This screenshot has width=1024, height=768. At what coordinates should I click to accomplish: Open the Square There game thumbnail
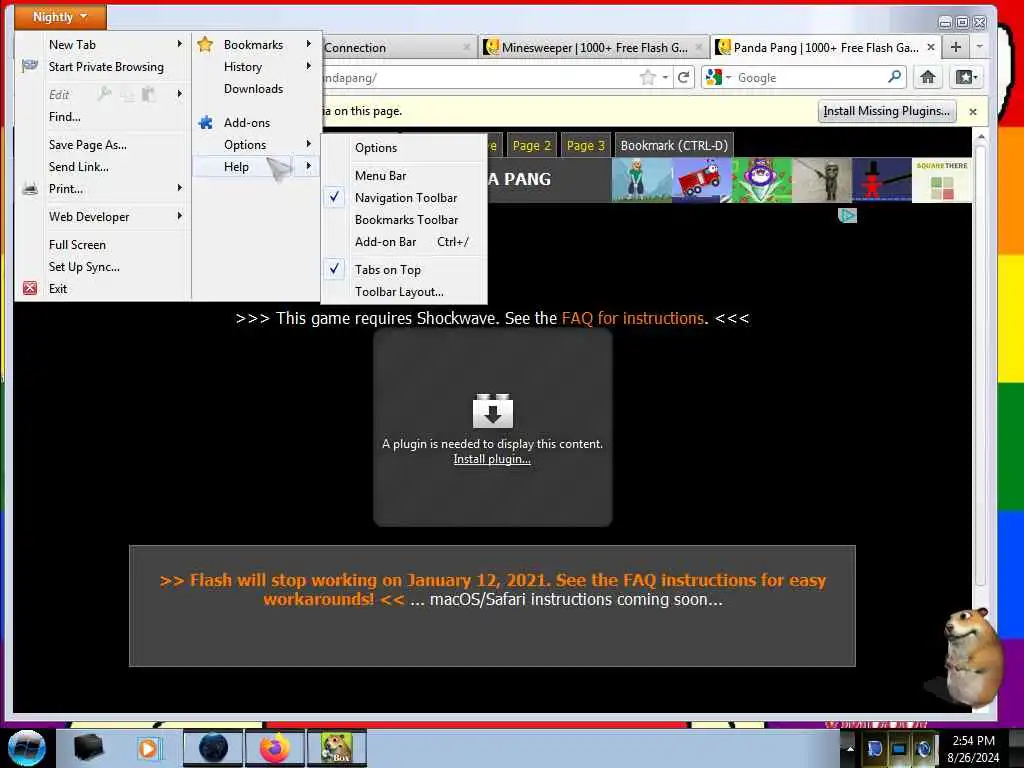[x=942, y=180]
